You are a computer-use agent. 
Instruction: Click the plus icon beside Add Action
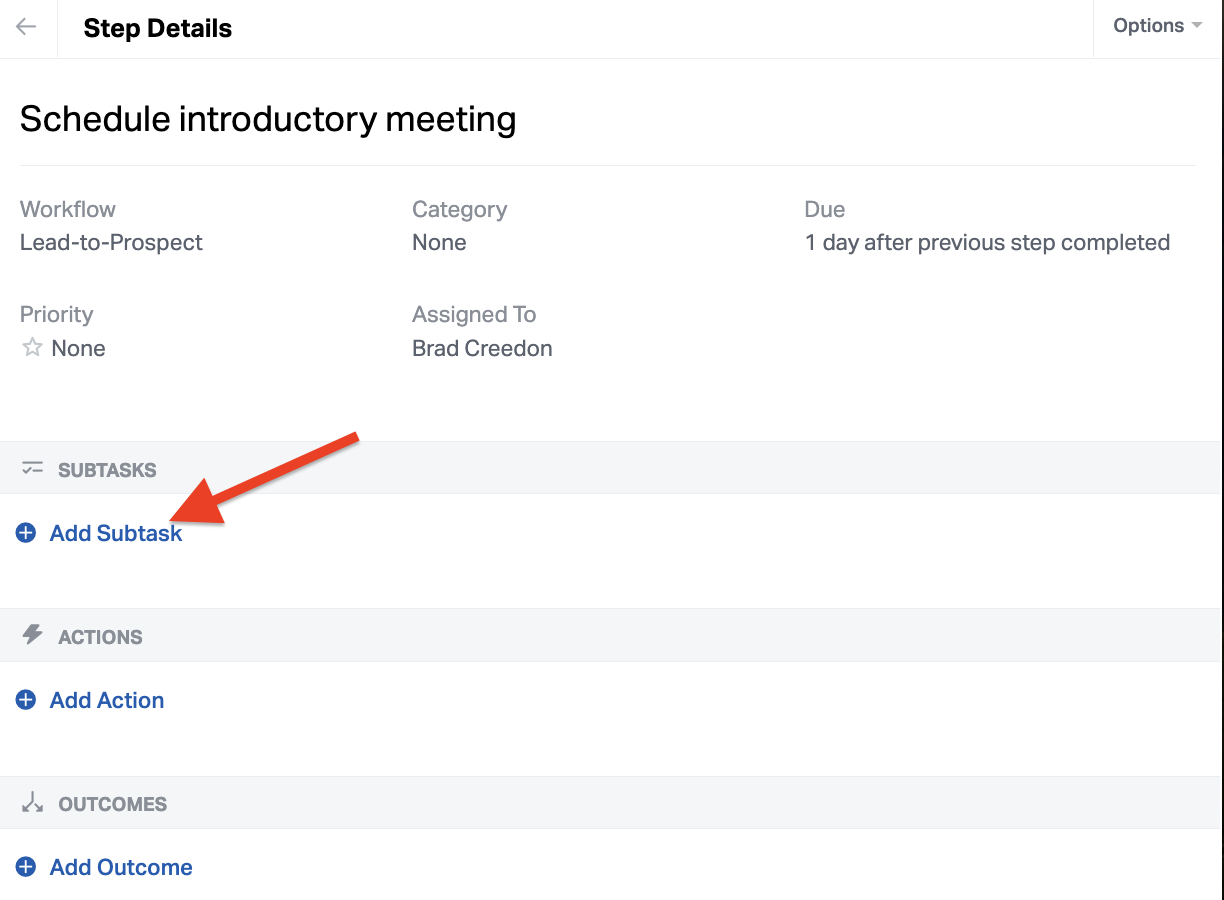[26, 700]
